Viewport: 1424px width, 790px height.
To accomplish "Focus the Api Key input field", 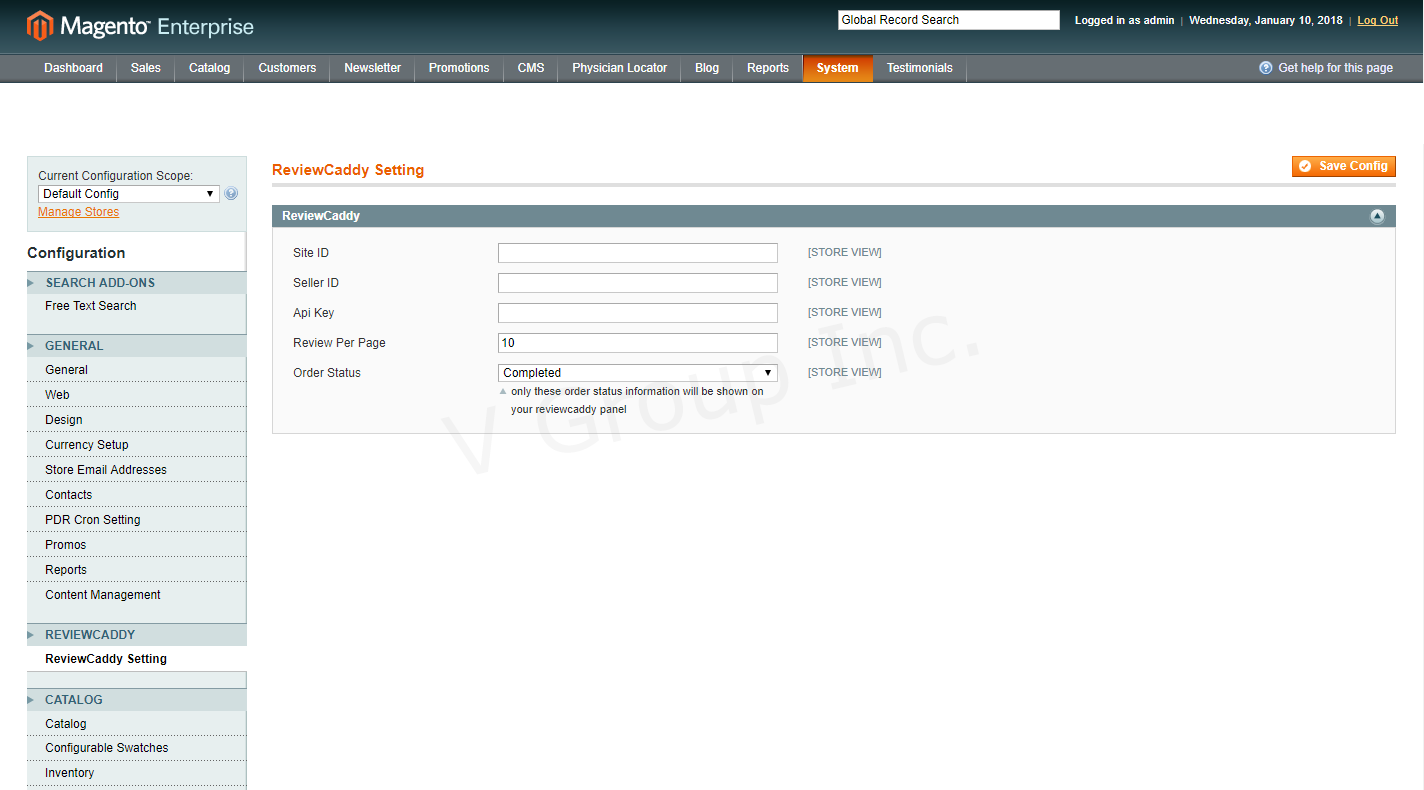I will click(x=637, y=313).
